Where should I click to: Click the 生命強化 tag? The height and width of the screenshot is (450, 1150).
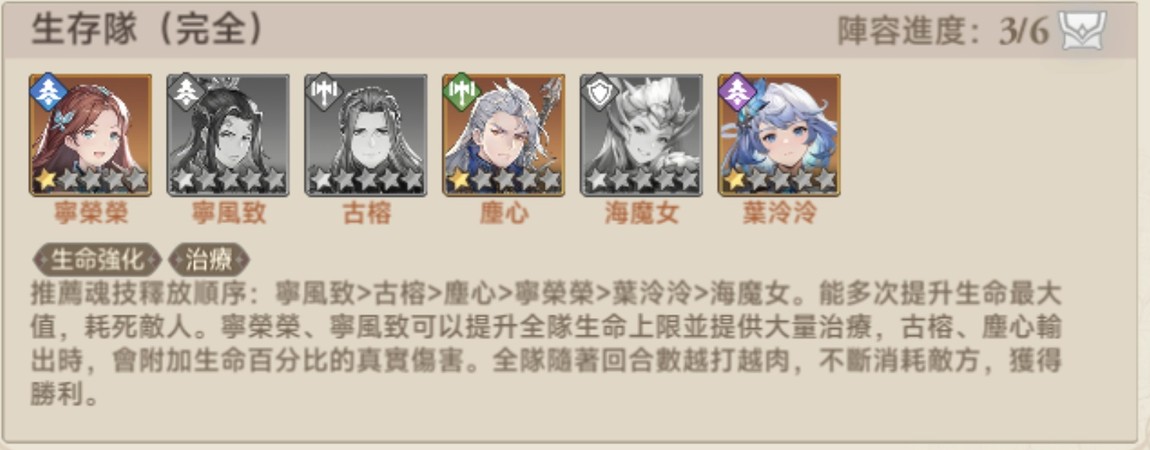(x=97, y=259)
